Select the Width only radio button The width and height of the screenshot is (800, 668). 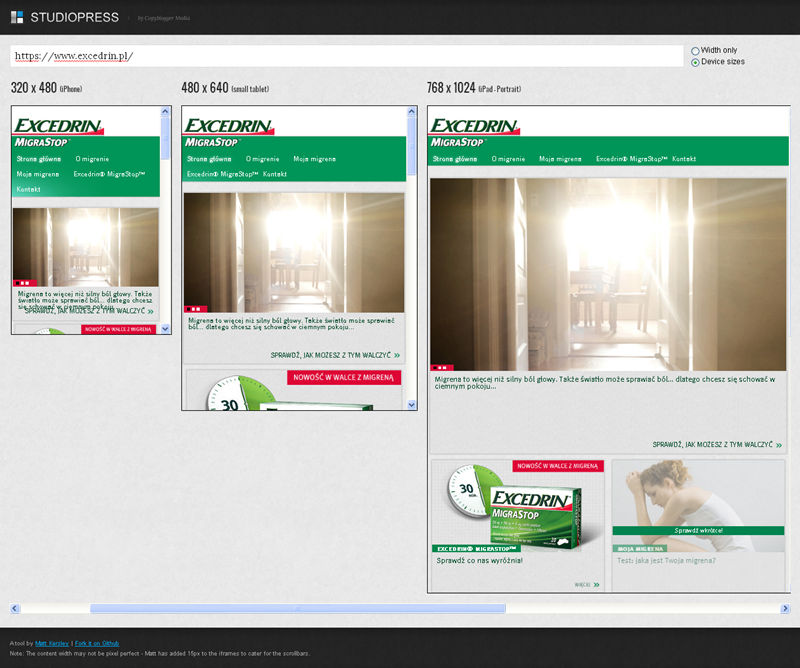click(695, 51)
